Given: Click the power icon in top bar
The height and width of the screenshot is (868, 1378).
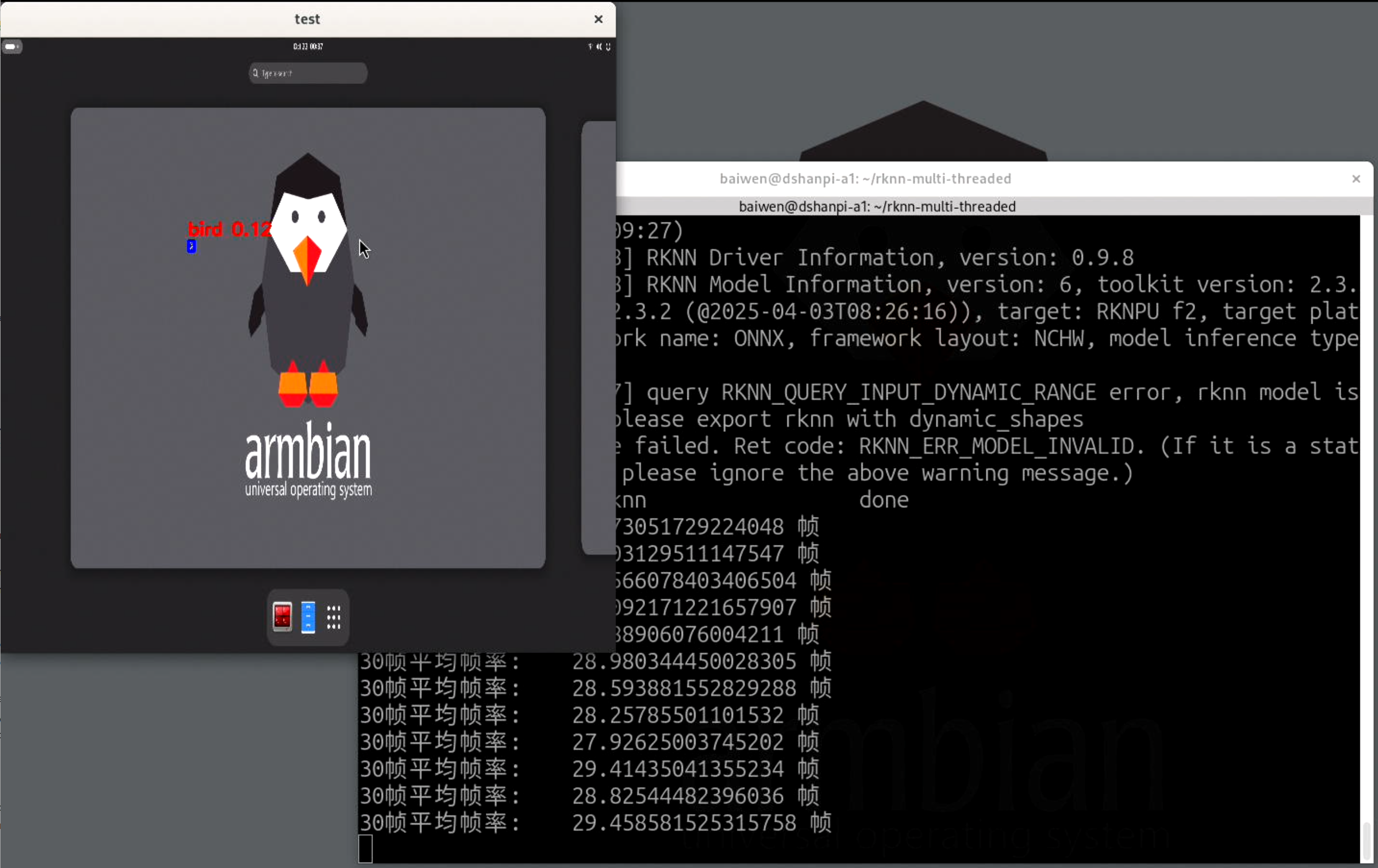Looking at the screenshot, I should (608, 46).
